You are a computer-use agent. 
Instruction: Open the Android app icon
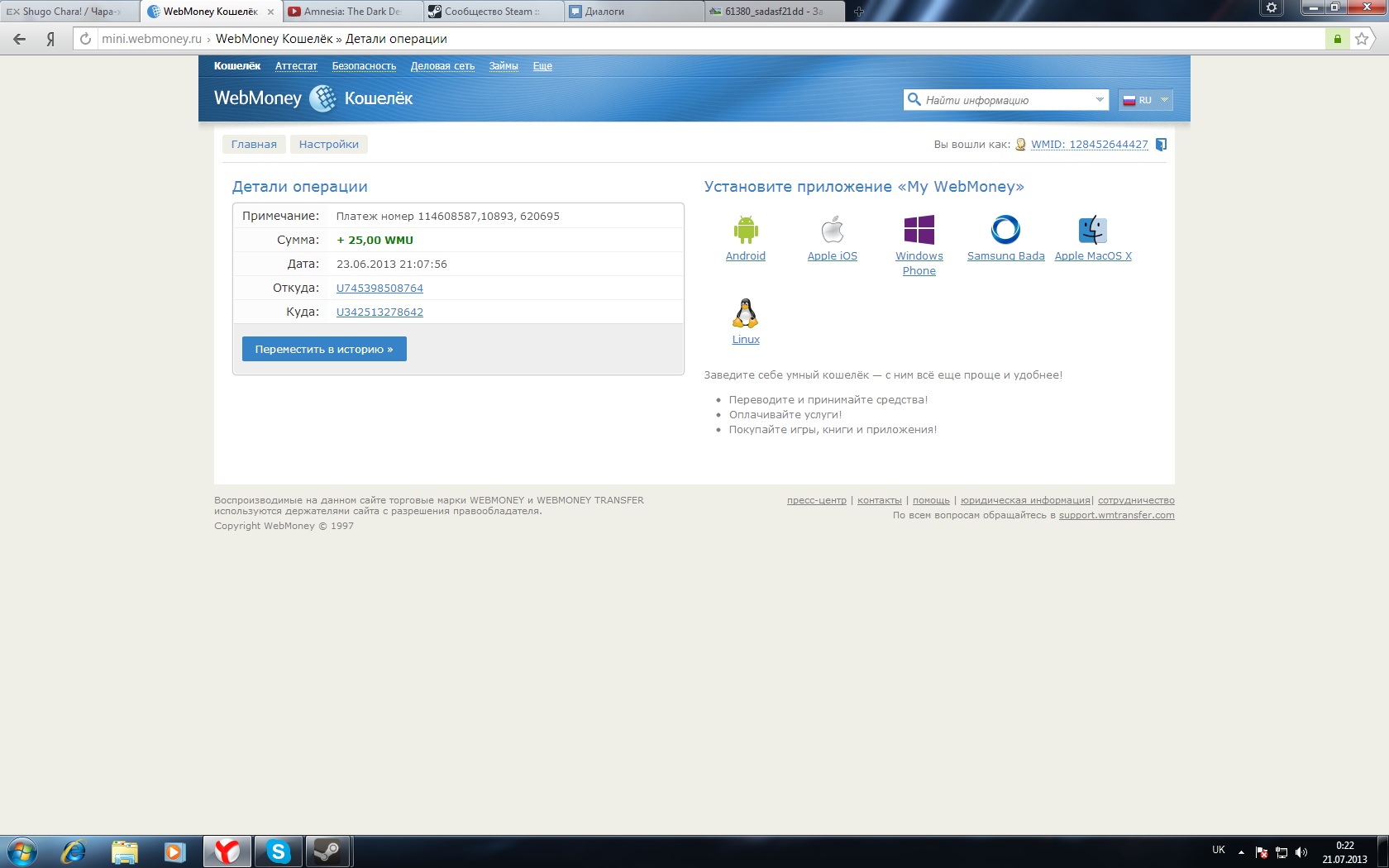pos(746,229)
